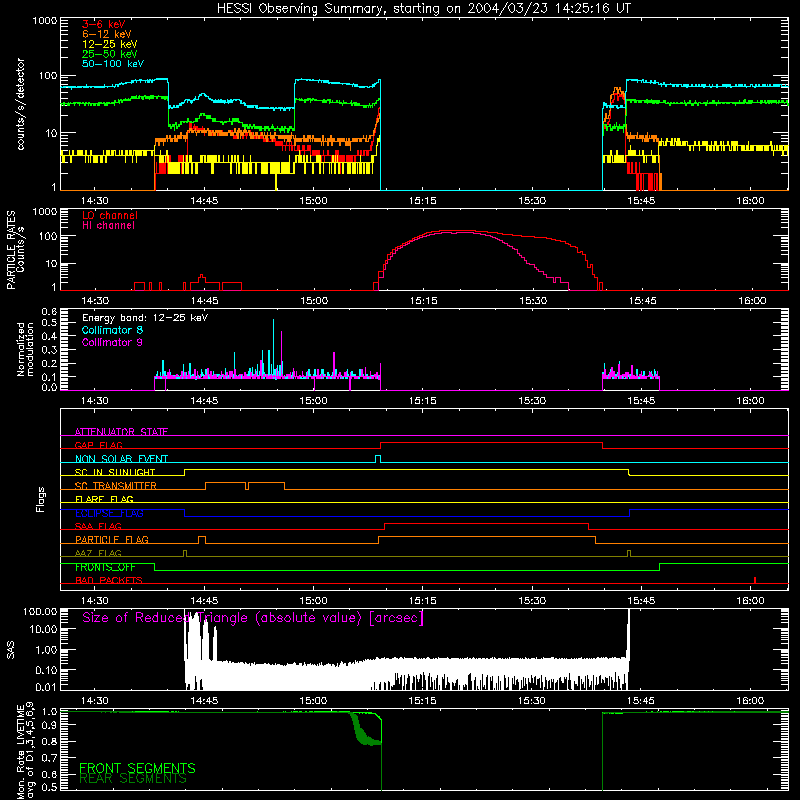Image resolution: width=800 pixels, height=800 pixels.
Task: Click the NON_SOLAR_EVENT flag label
Action: 121,459
